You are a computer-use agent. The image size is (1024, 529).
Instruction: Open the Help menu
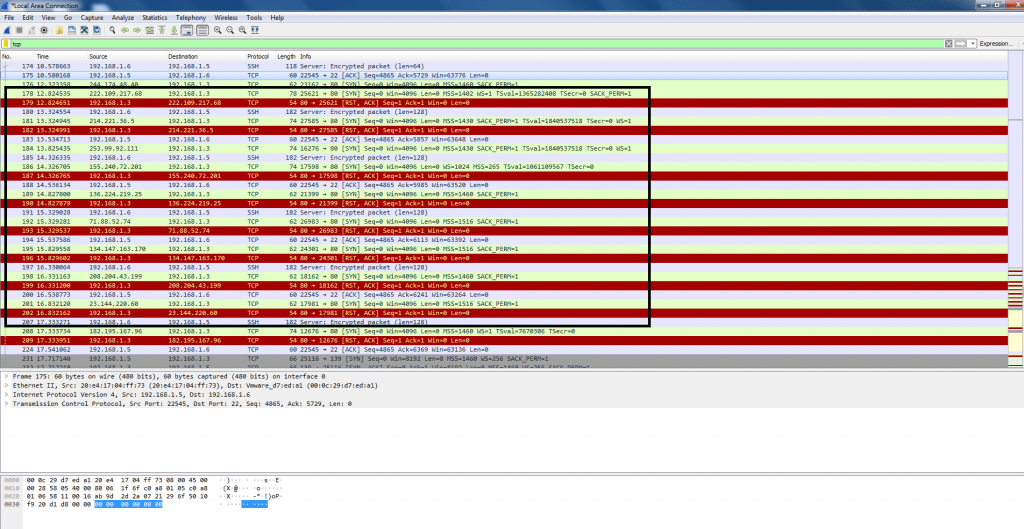pyautogui.click(x=277, y=18)
